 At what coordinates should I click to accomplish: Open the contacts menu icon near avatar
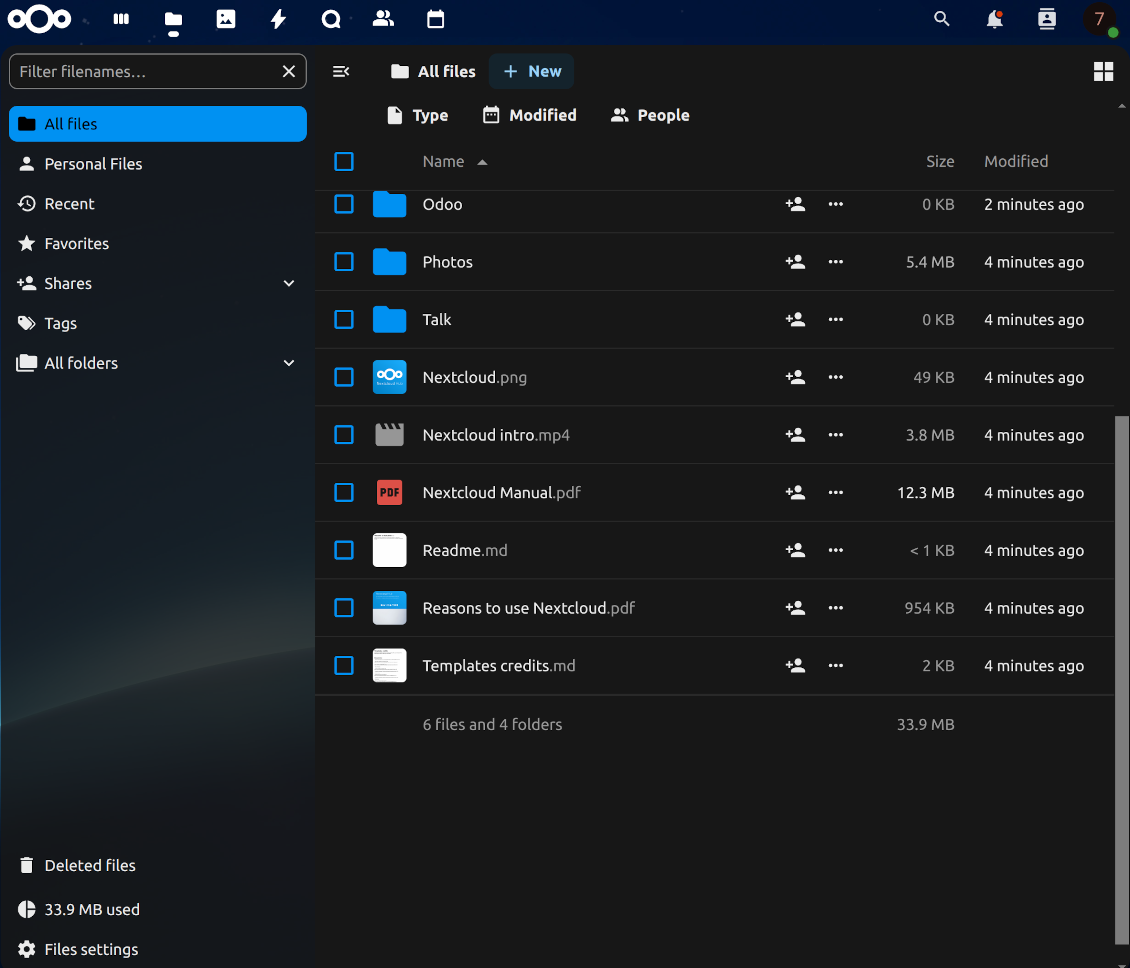1046,19
